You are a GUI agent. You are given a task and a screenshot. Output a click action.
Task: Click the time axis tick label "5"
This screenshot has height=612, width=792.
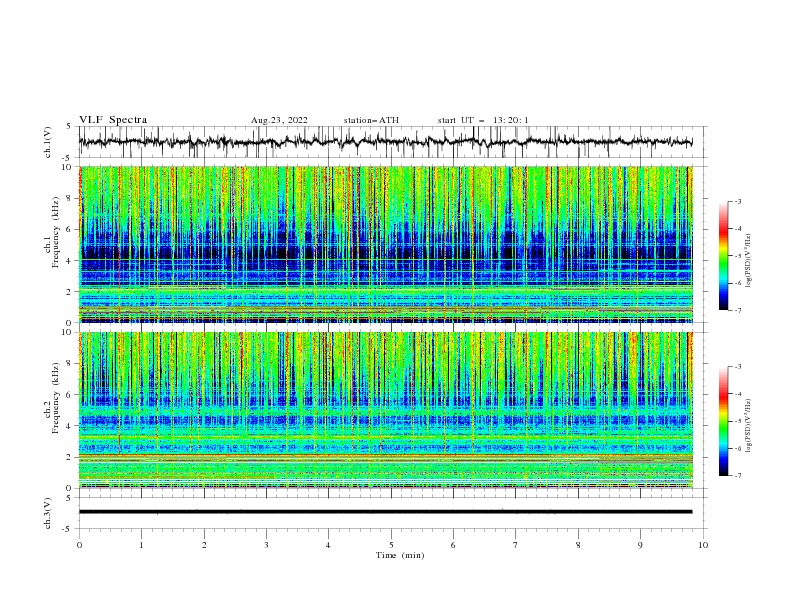click(x=391, y=545)
